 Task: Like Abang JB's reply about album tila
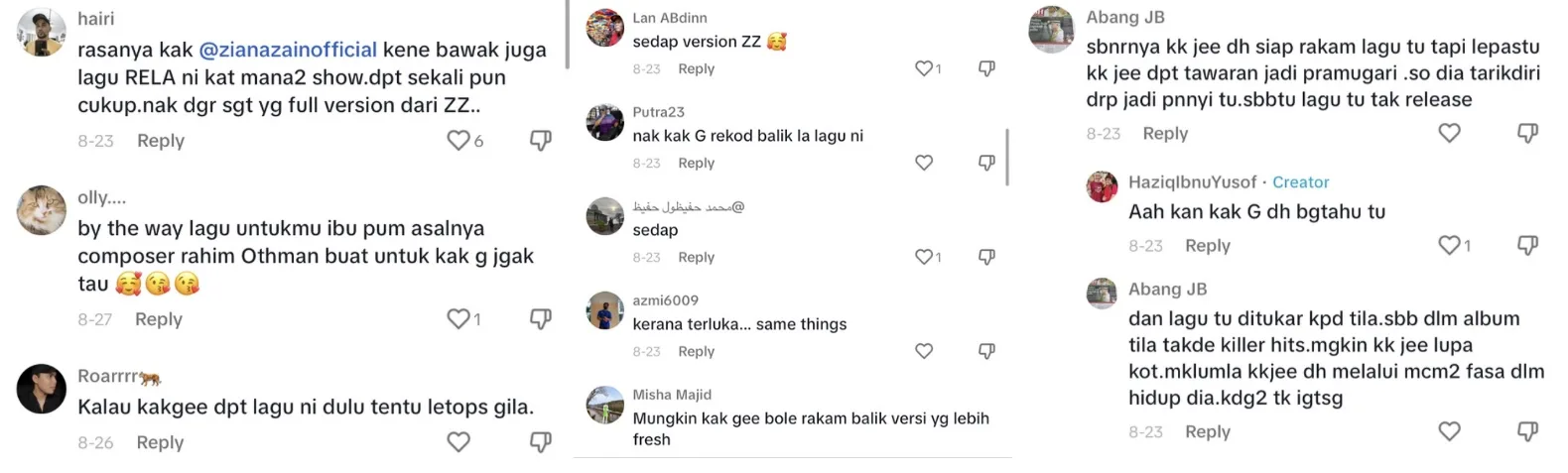[x=1449, y=431]
